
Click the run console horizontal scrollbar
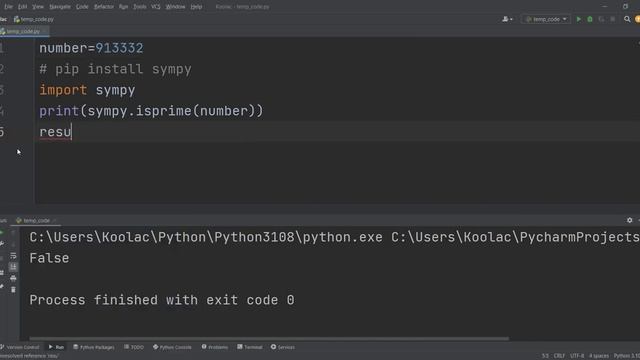269,338
